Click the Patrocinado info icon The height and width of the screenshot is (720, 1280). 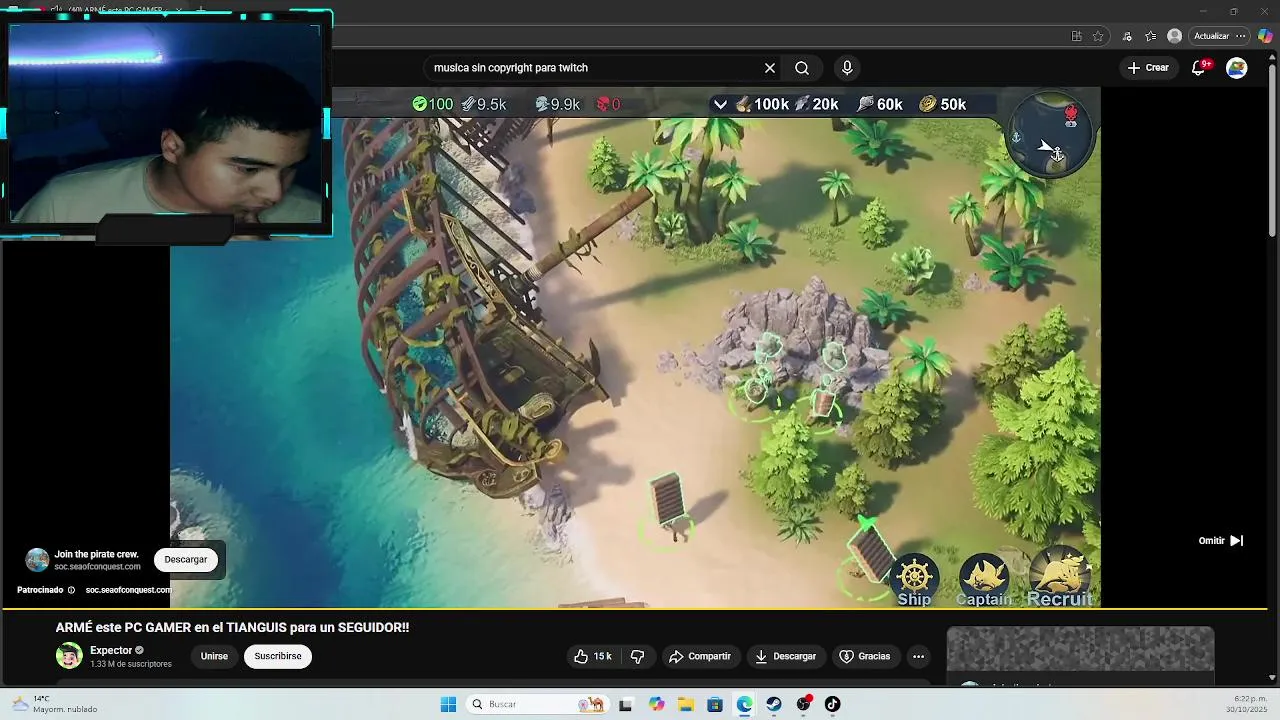71,590
